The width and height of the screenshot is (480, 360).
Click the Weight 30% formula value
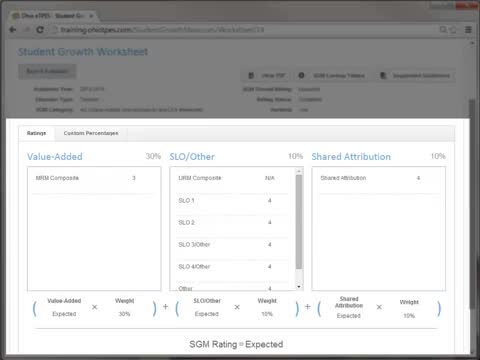124,314
